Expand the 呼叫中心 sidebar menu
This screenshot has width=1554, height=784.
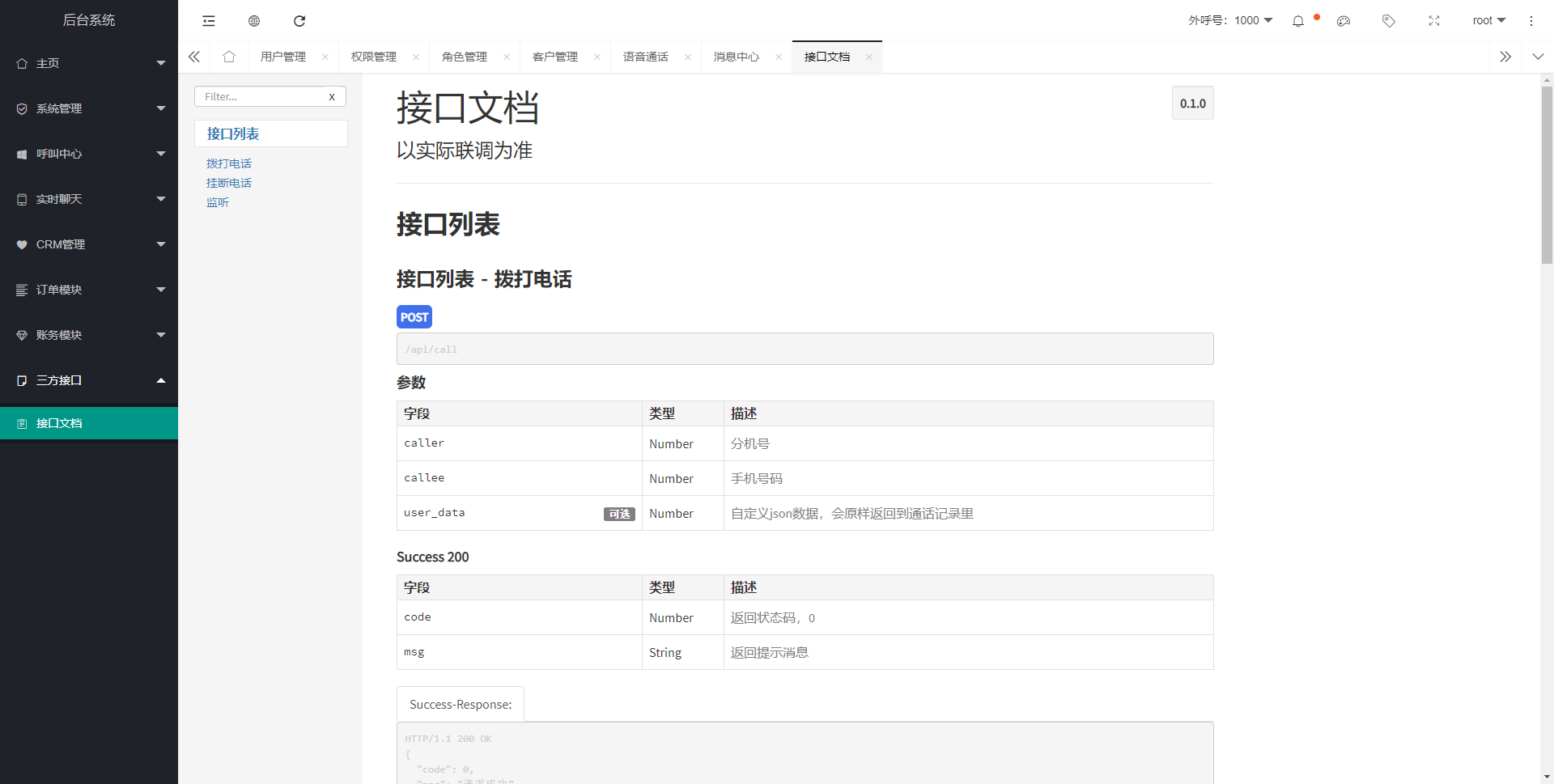tap(89, 154)
